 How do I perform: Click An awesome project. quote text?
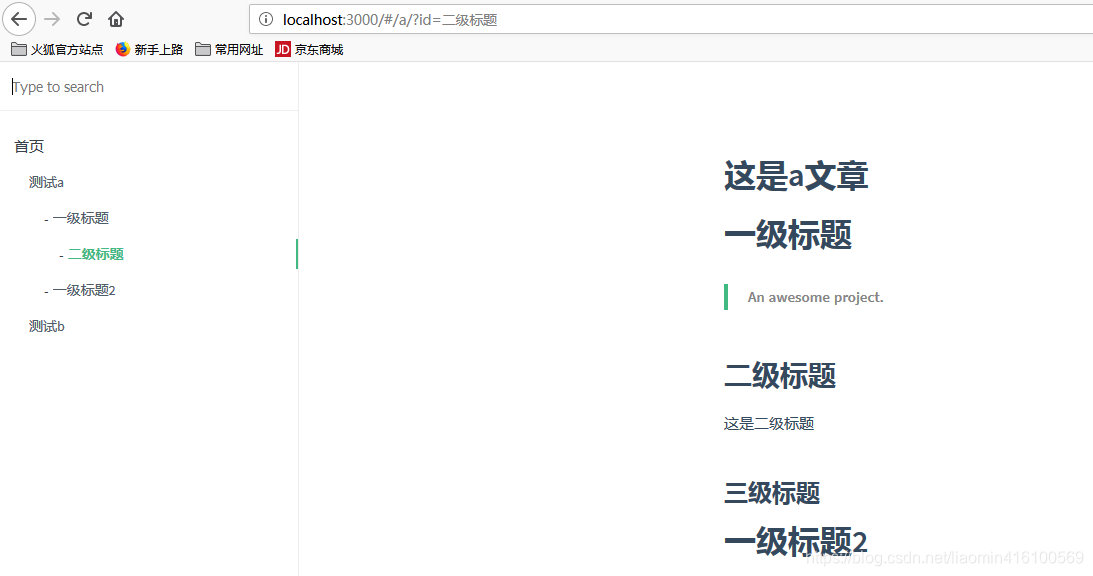click(816, 297)
